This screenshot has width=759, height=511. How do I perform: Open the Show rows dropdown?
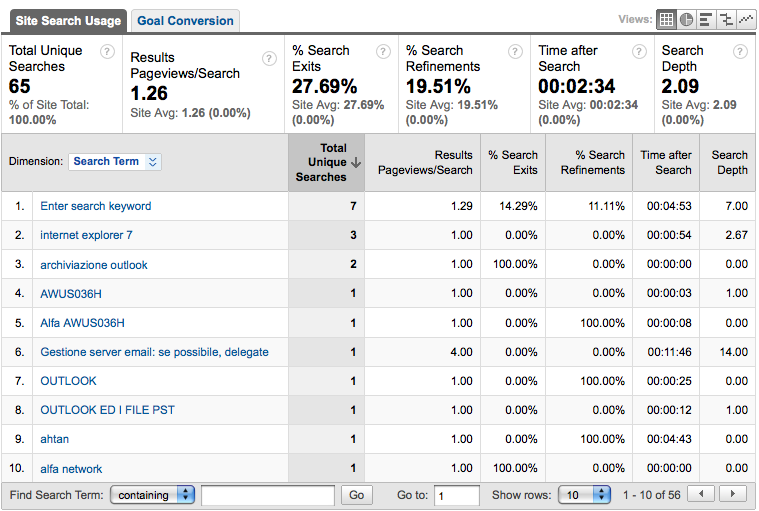pyautogui.click(x=584, y=495)
